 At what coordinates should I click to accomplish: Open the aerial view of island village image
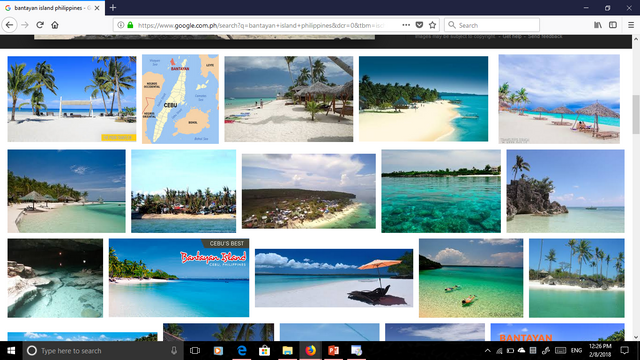coord(309,191)
